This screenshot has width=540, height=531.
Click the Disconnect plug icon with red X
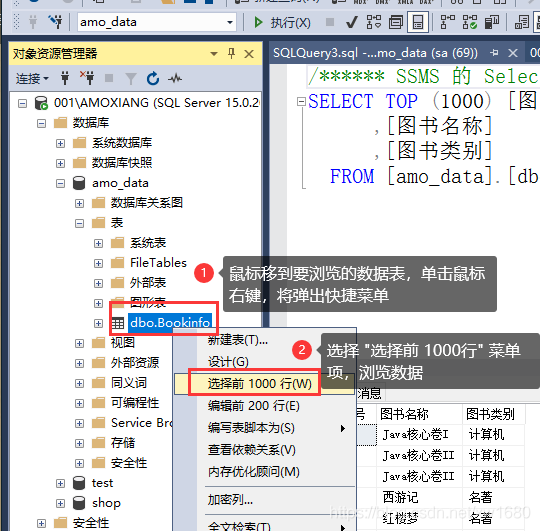point(87,78)
